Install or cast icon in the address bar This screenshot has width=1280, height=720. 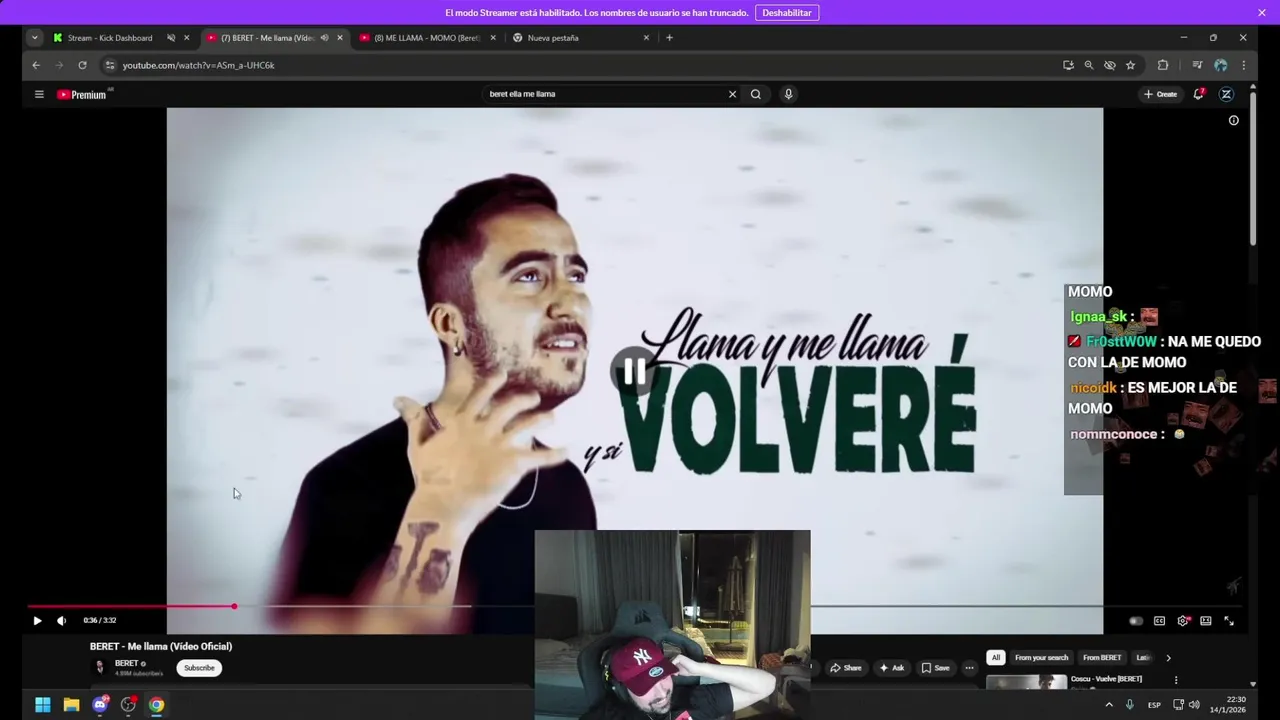pos(1068,65)
